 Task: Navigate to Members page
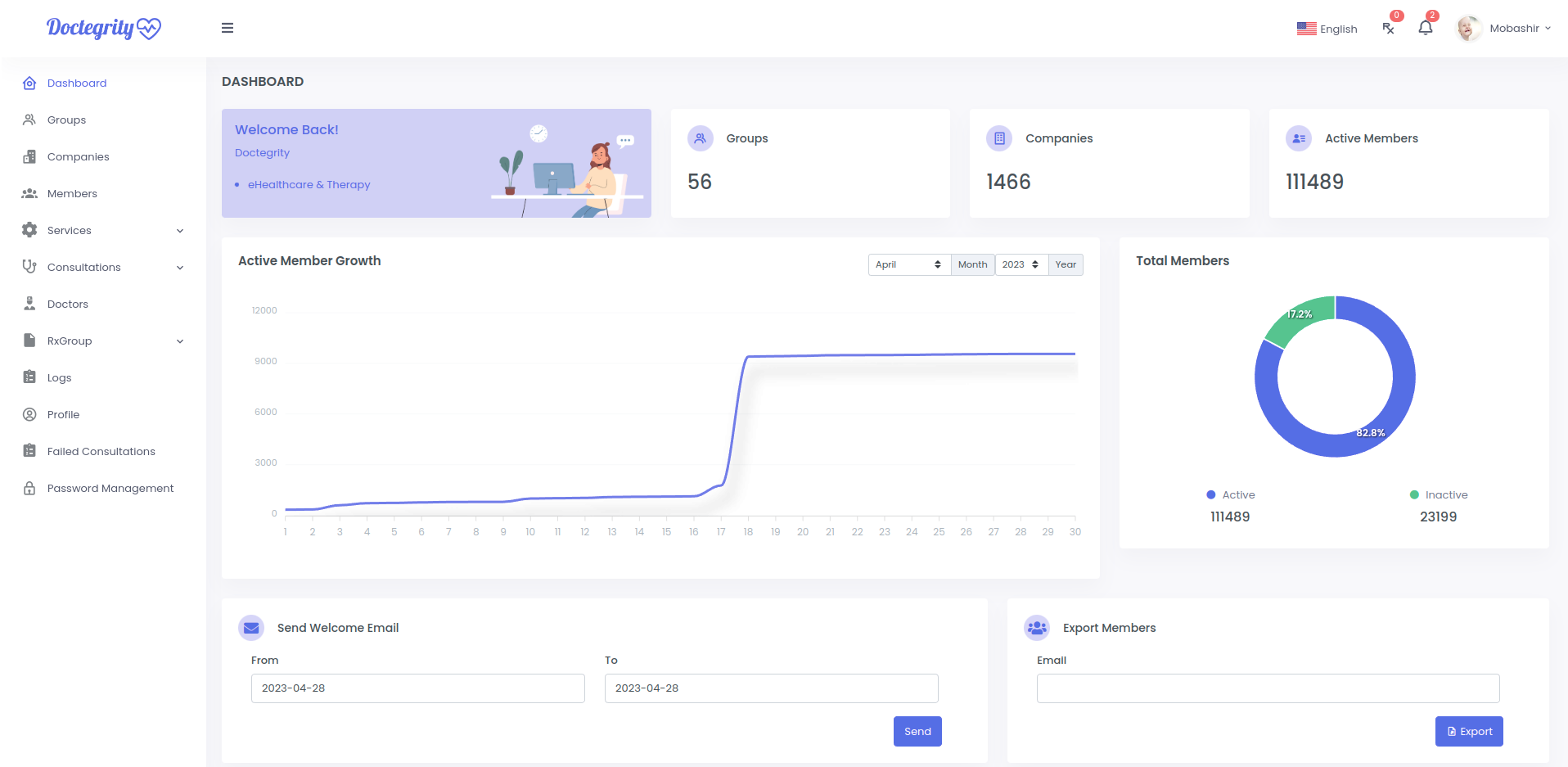coord(72,193)
